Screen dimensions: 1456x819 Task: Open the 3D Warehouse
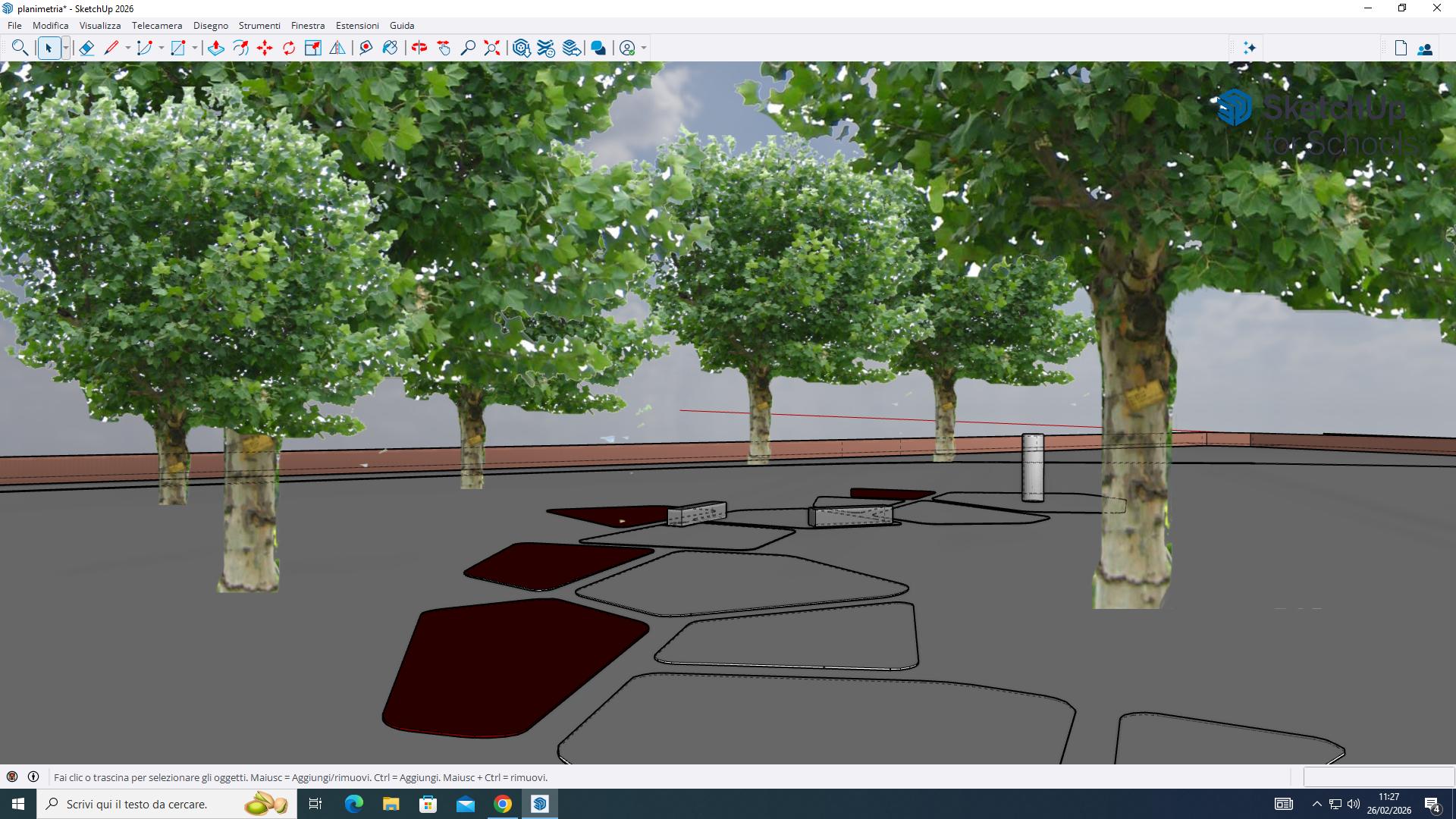pos(522,48)
